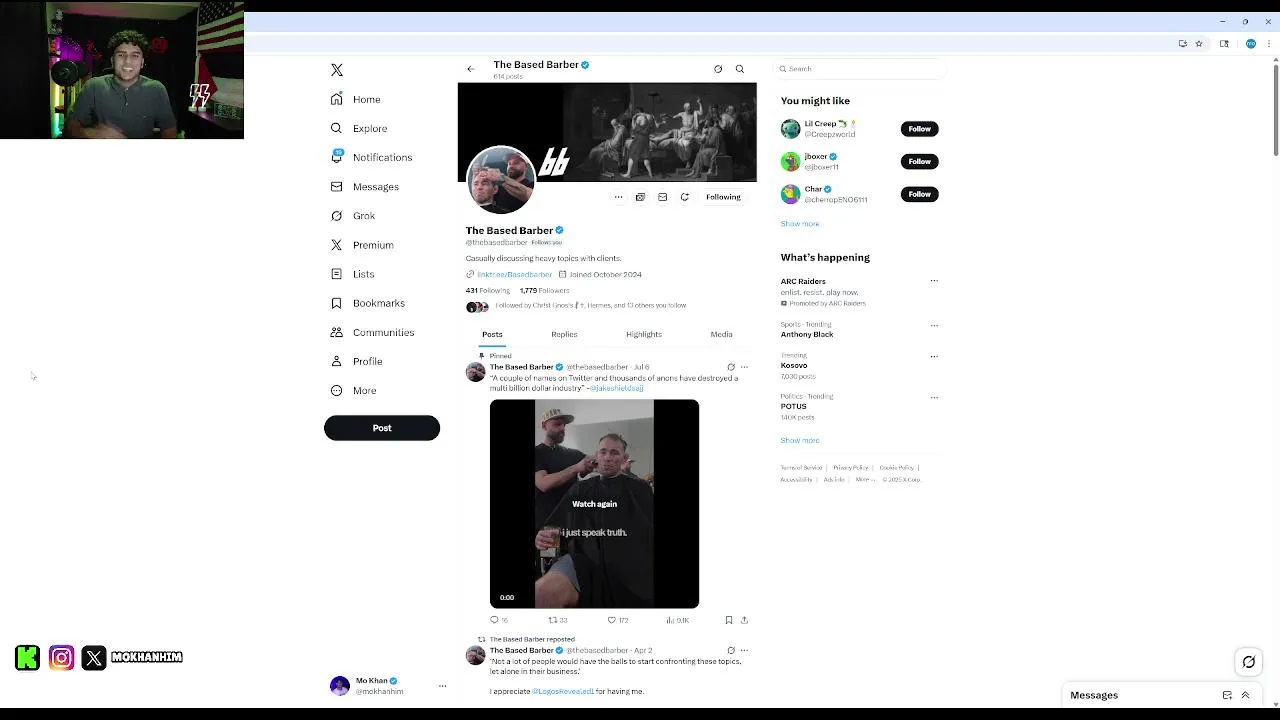Open more options on the Apr 2 post

point(744,650)
